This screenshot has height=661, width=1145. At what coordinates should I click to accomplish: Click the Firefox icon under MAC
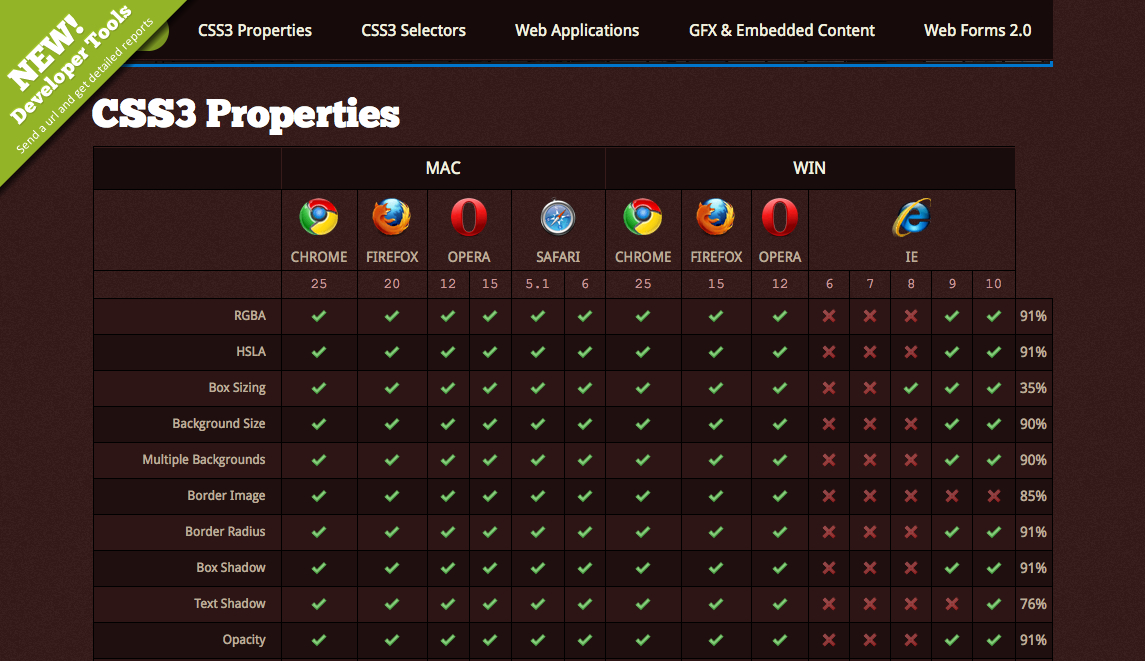pyautogui.click(x=391, y=216)
